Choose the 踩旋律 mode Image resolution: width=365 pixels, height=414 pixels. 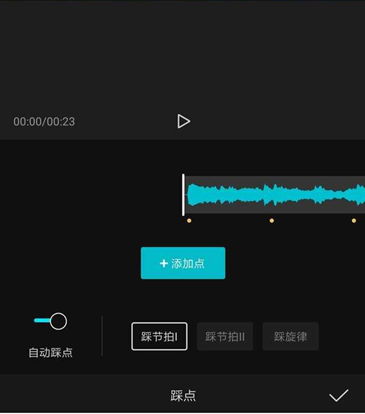point(290,336)
